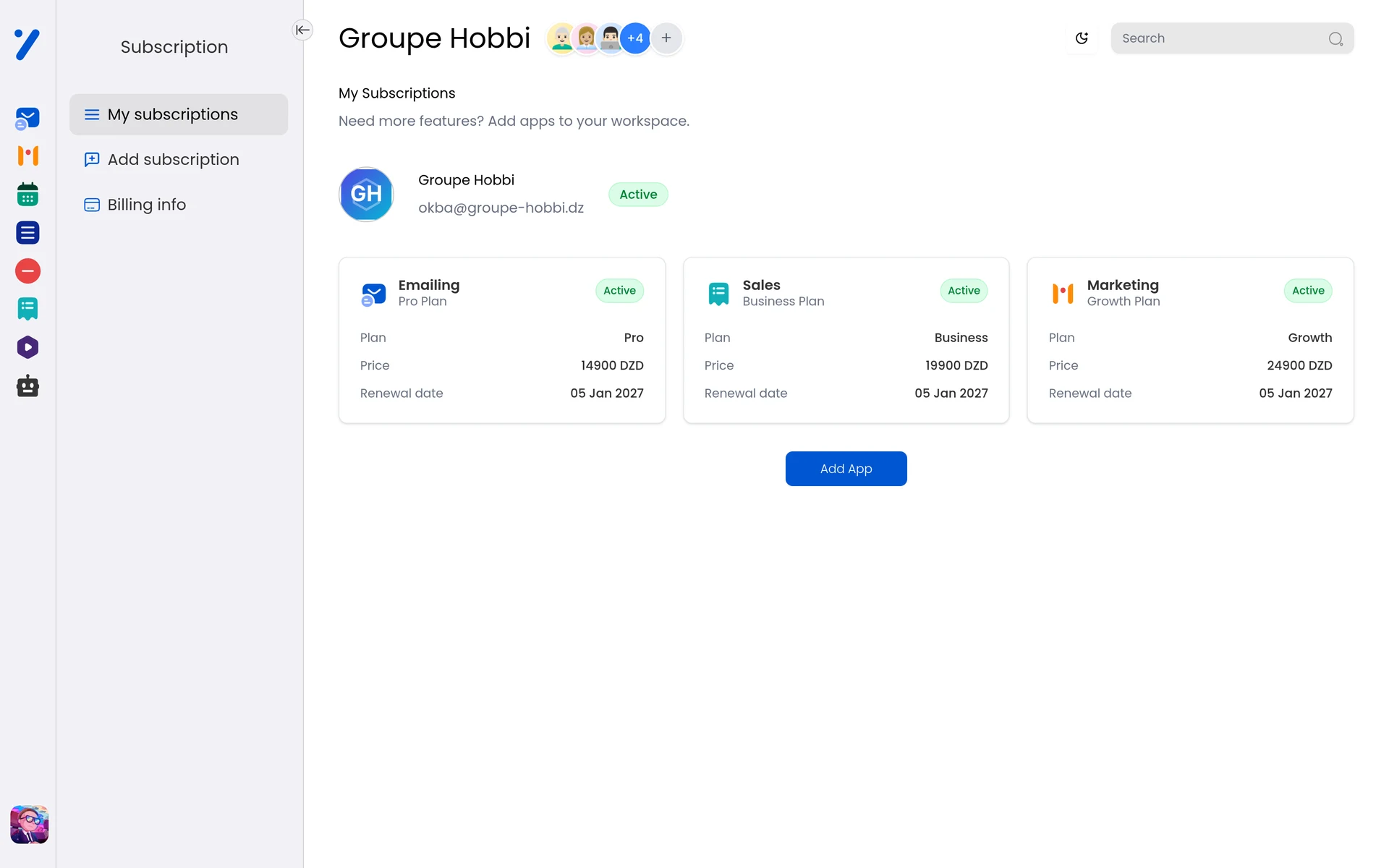
Task: Click the Marketing card Growth plan value
Action: [x=1309, y=338]
